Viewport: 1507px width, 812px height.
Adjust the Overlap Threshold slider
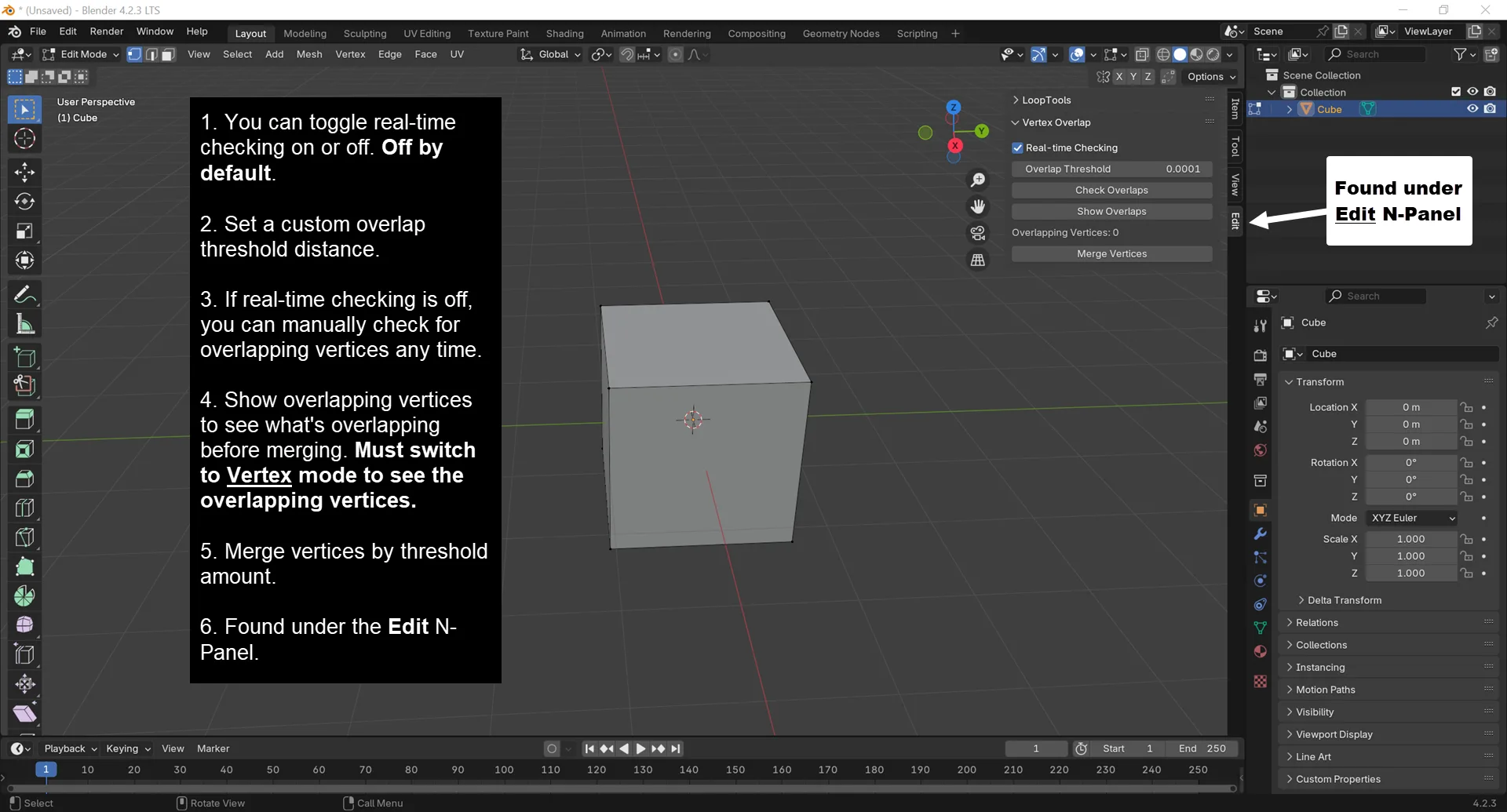point(1112,169)
